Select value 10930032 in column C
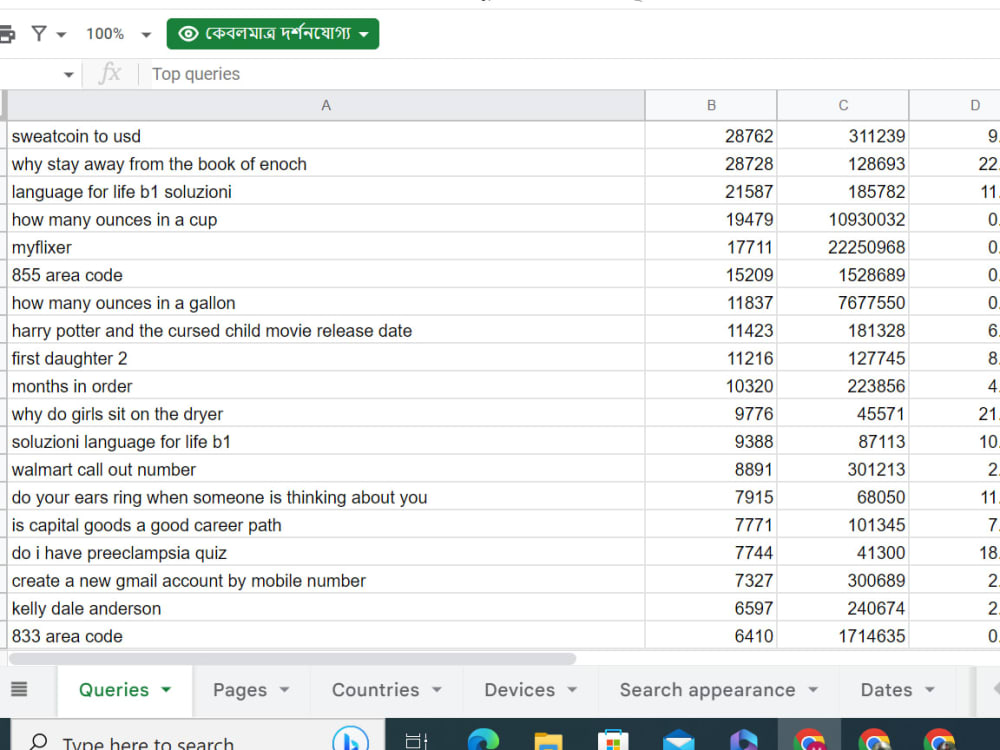Screen dimensions: 1000x750 (x=843, y=219)
